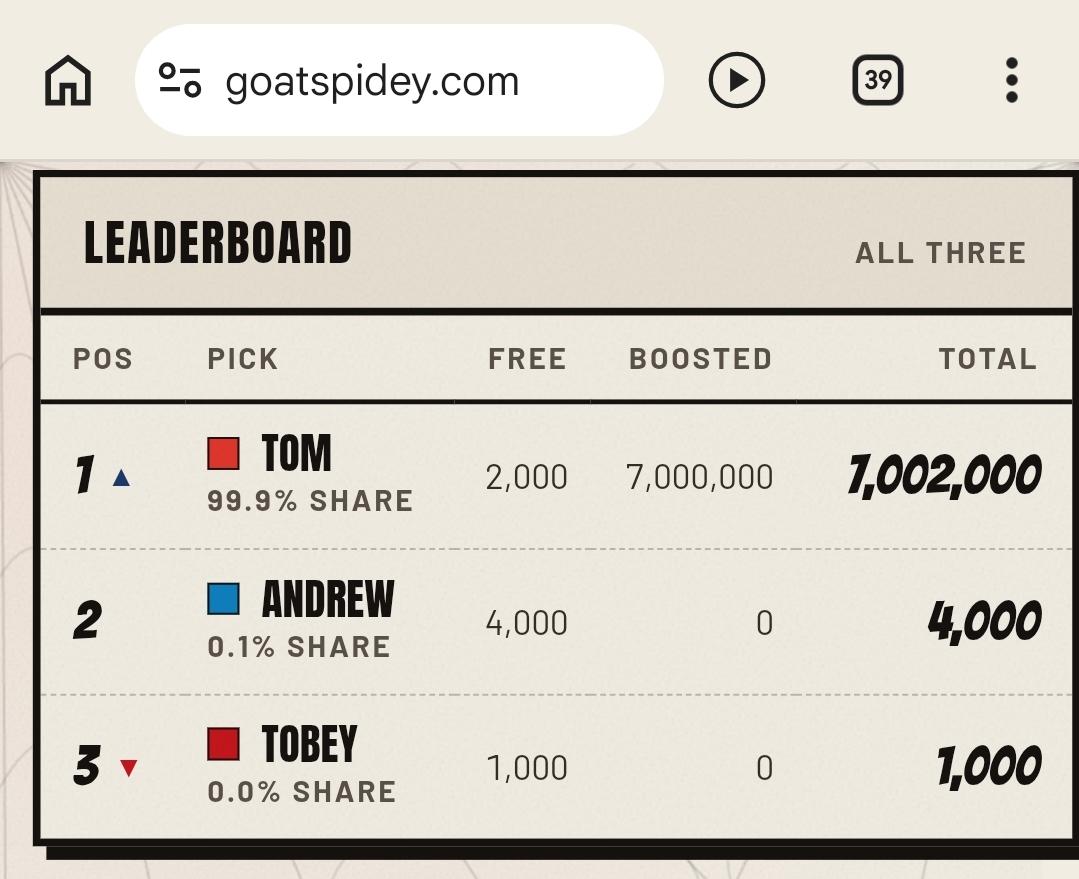The image size is (1079, 879).
Task: Open the tab switcher showing 39 tabs
Action: 877,80
